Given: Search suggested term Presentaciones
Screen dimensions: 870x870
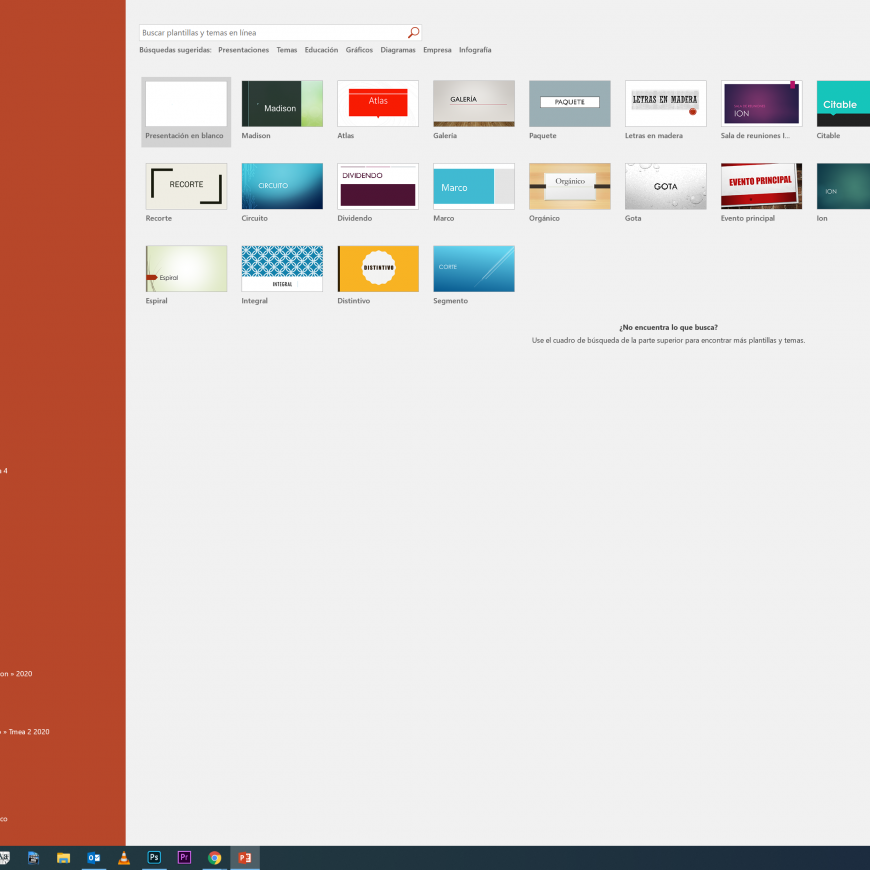Looking at the screenshot, I should [x=243, y=50].
